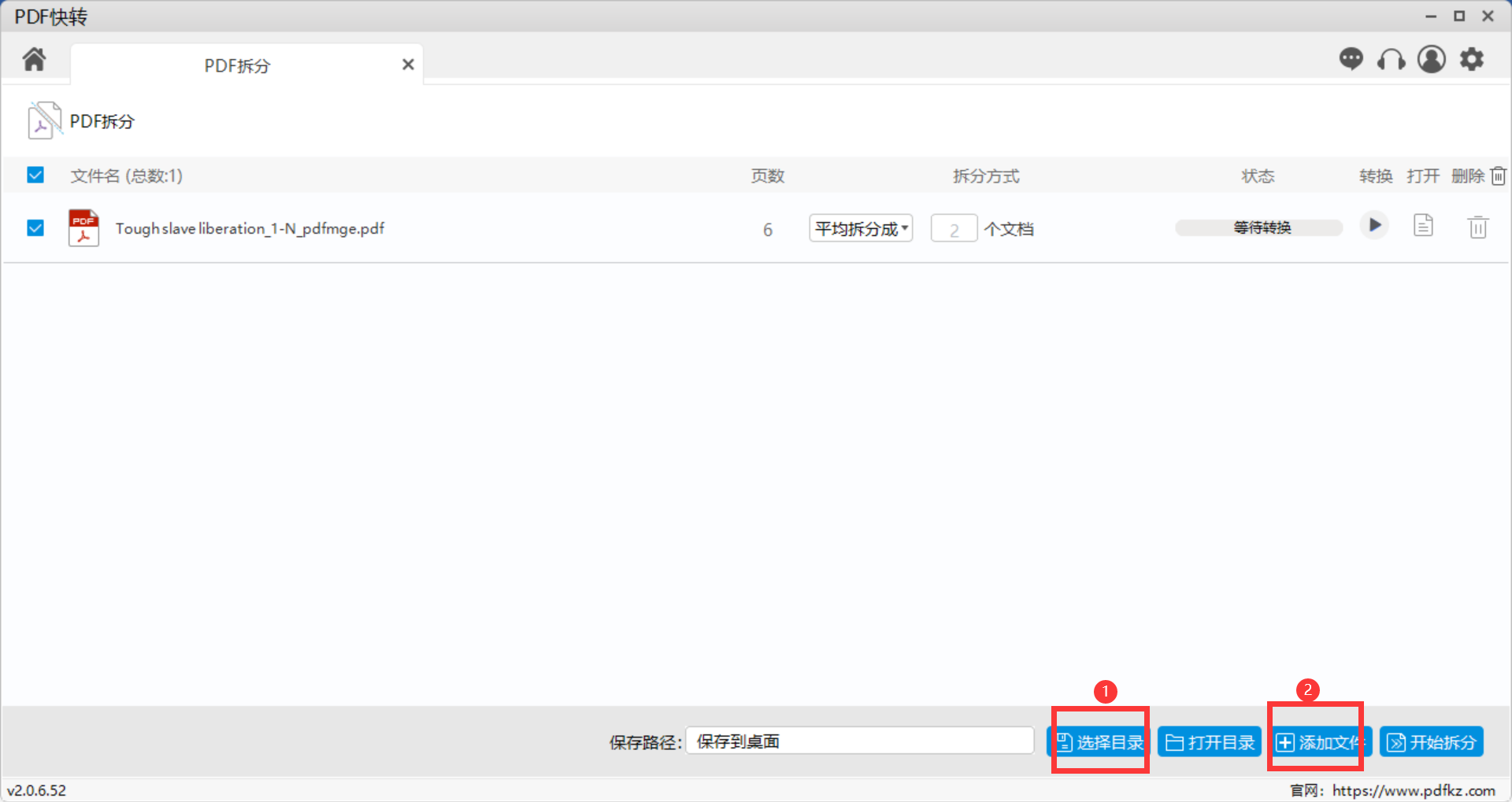
Task: Start conversion with the row's play button
Action: click(1374, 226)
